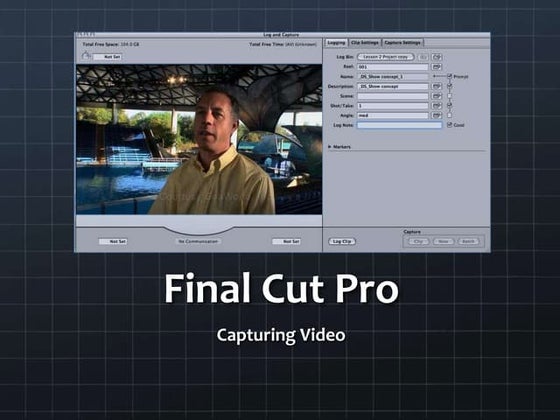Screen dimensions: 560x420
Task: Toggle the Scene include-in-name checkbox
Action: (x=450, y=96)
